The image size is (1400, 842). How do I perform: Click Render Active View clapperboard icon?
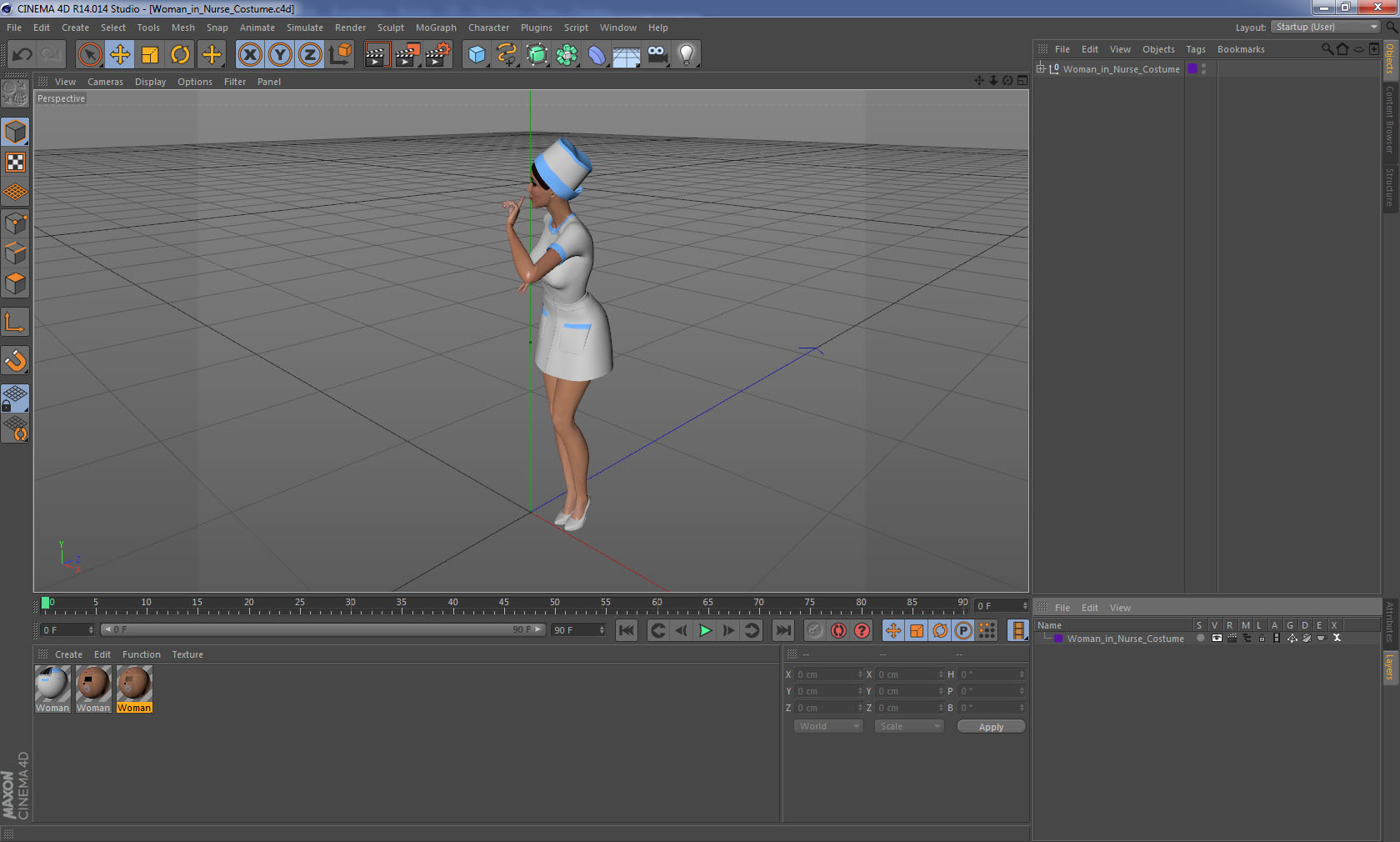click(377, 55)
